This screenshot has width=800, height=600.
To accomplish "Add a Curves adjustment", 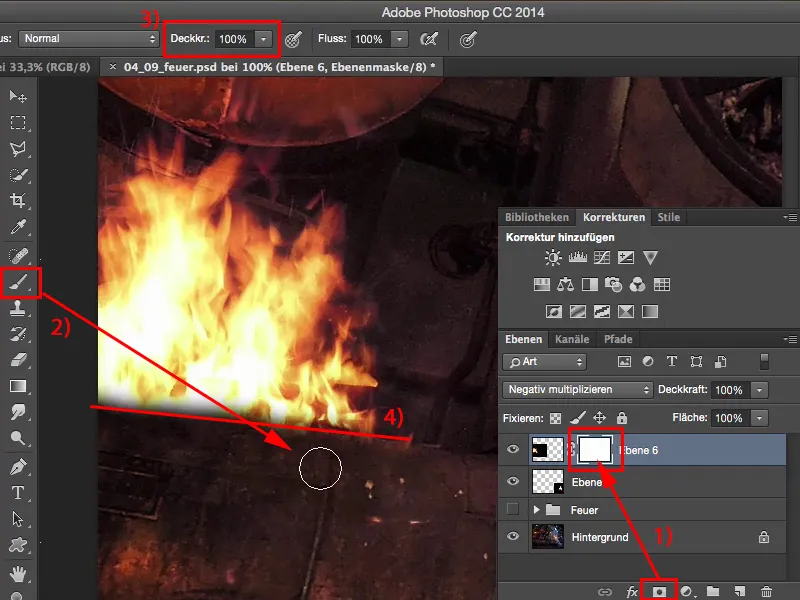I will coord(602,257).
